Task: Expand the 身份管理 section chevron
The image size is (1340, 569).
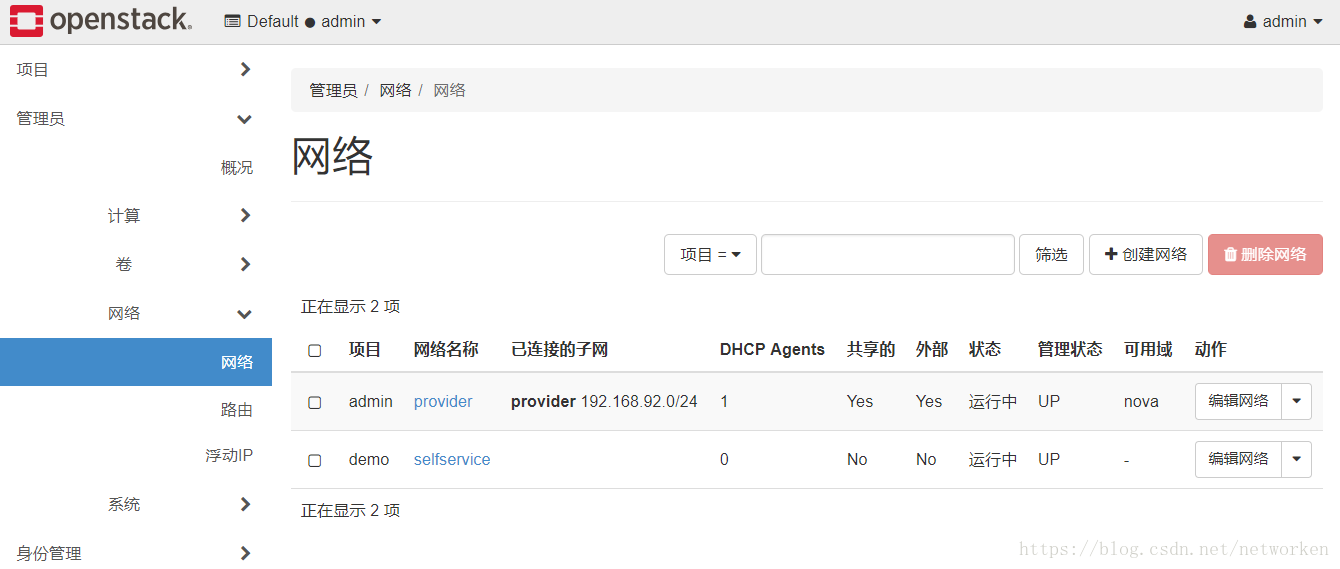Action: tap(245, 553)
